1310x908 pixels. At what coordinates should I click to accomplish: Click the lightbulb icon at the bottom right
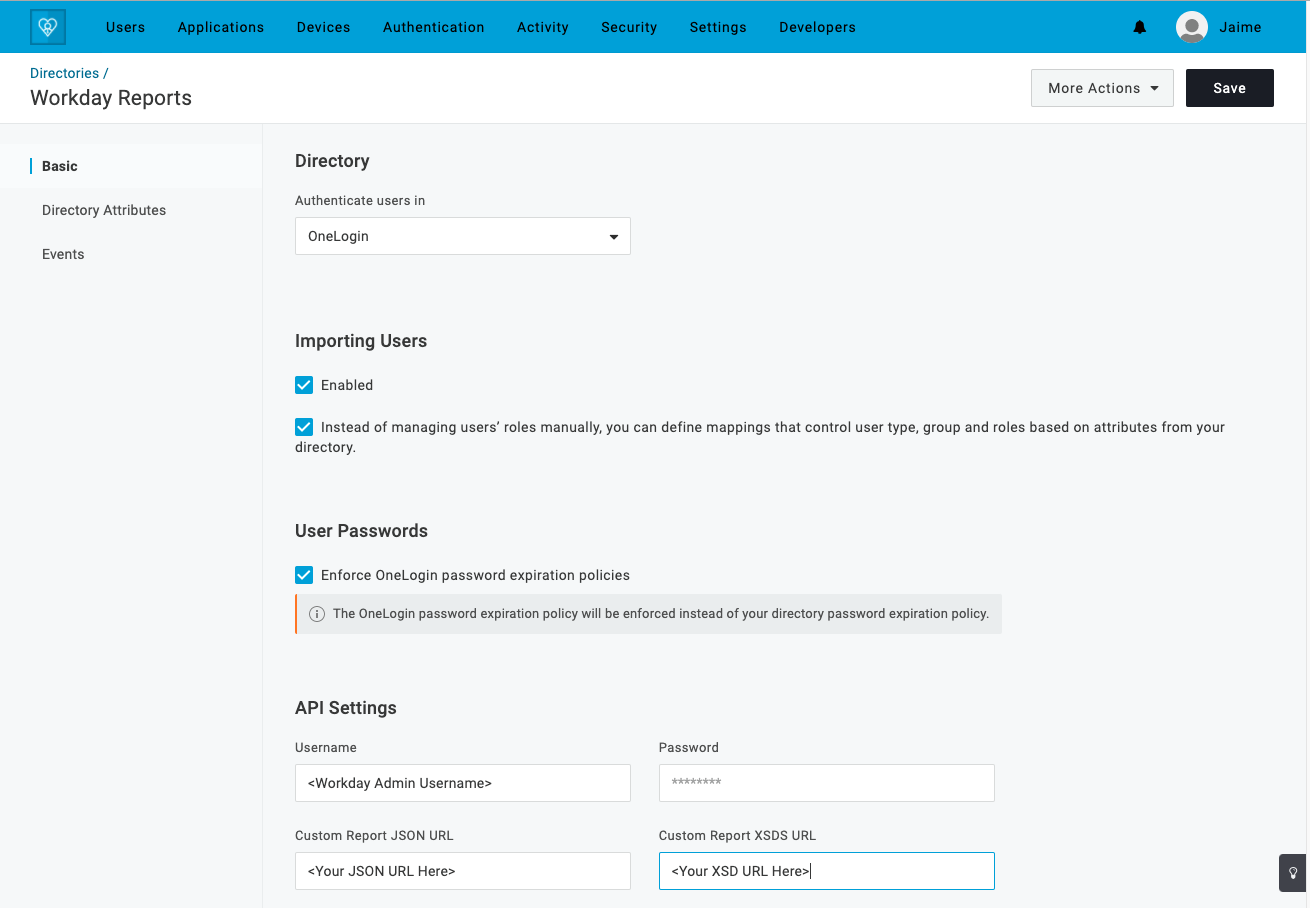tap(1291, 873)
